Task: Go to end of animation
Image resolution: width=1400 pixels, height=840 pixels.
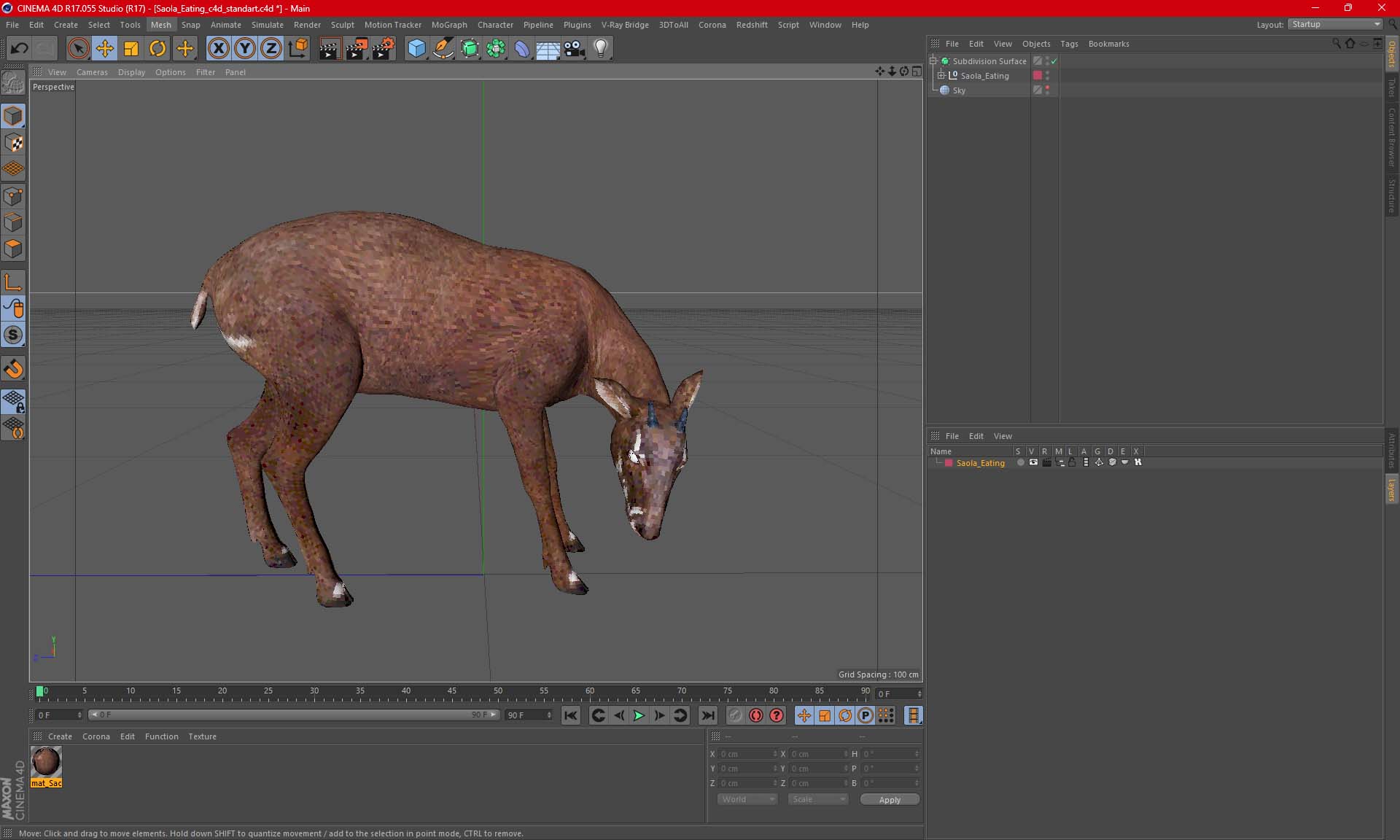Action: [707, 715]
